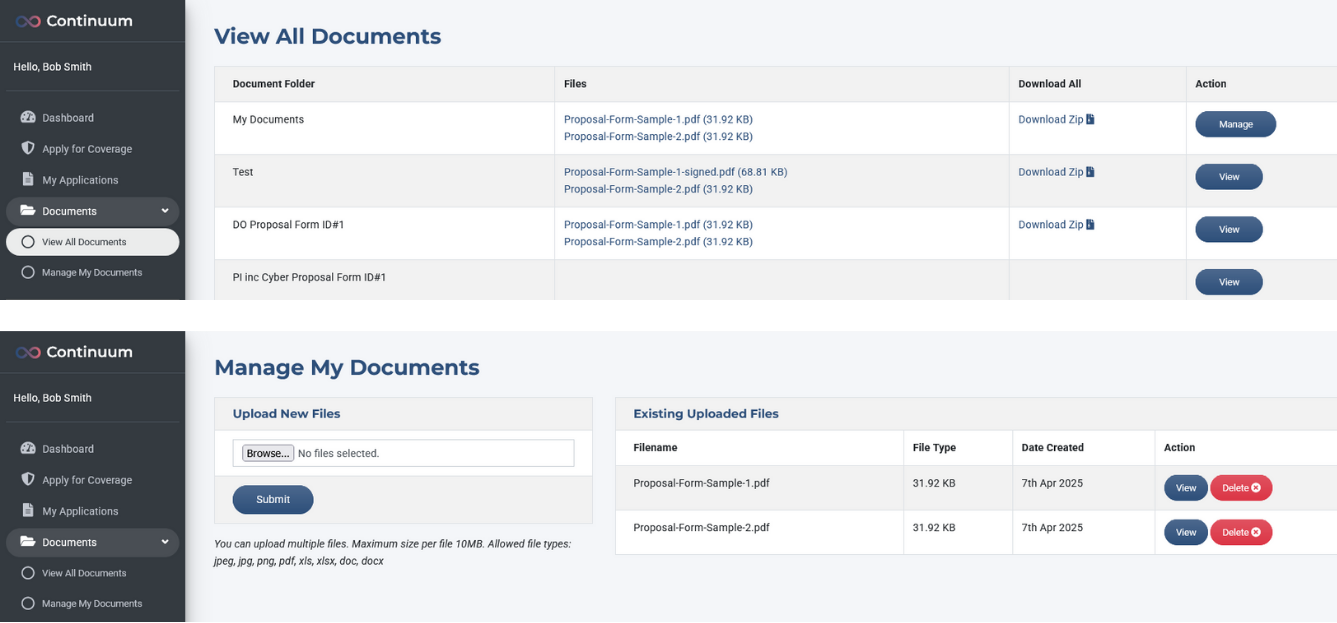Click the zip file icon in the DO Proposal Form ID#1 row

[1090, 225]
